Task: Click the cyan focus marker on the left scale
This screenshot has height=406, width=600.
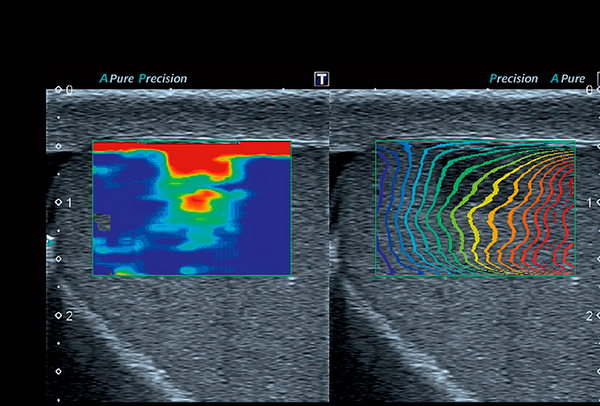Action: pyautogui.click(x=50, y=240)
